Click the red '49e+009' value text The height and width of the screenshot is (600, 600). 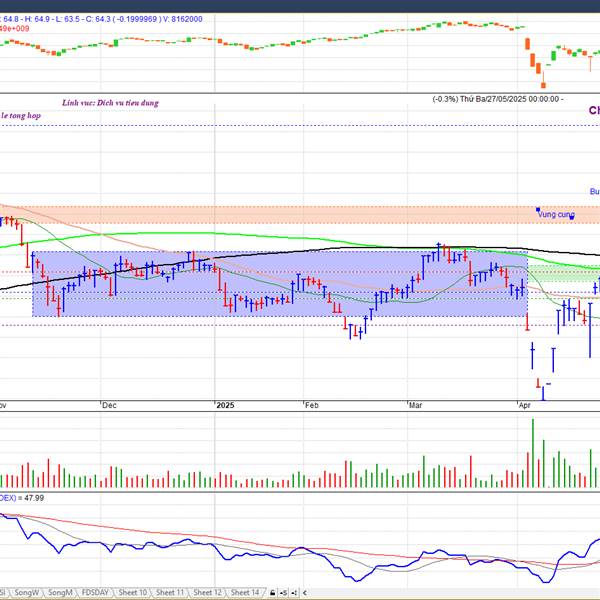[15, 29]
